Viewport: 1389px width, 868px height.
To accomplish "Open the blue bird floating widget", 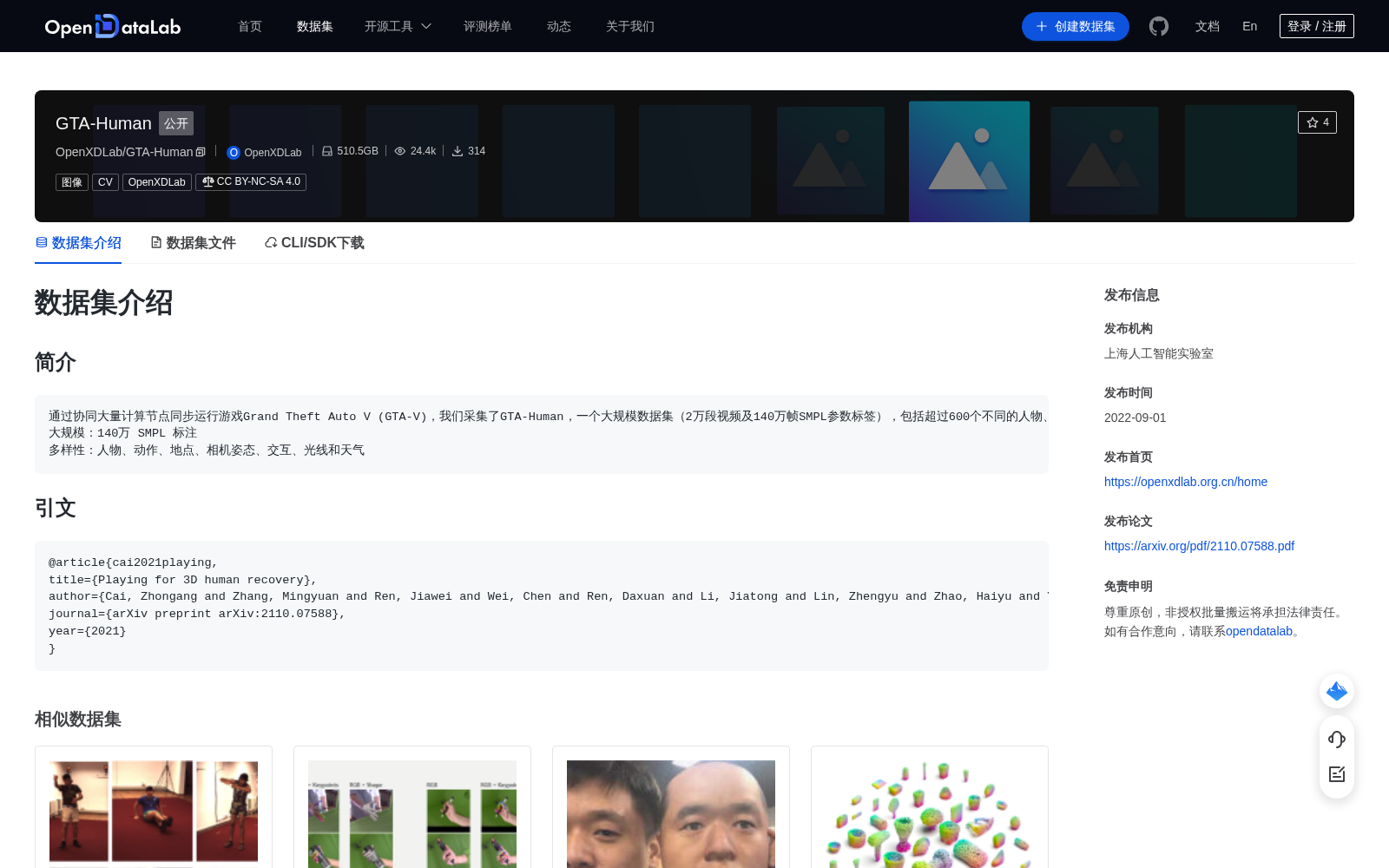I will 1337,691.
